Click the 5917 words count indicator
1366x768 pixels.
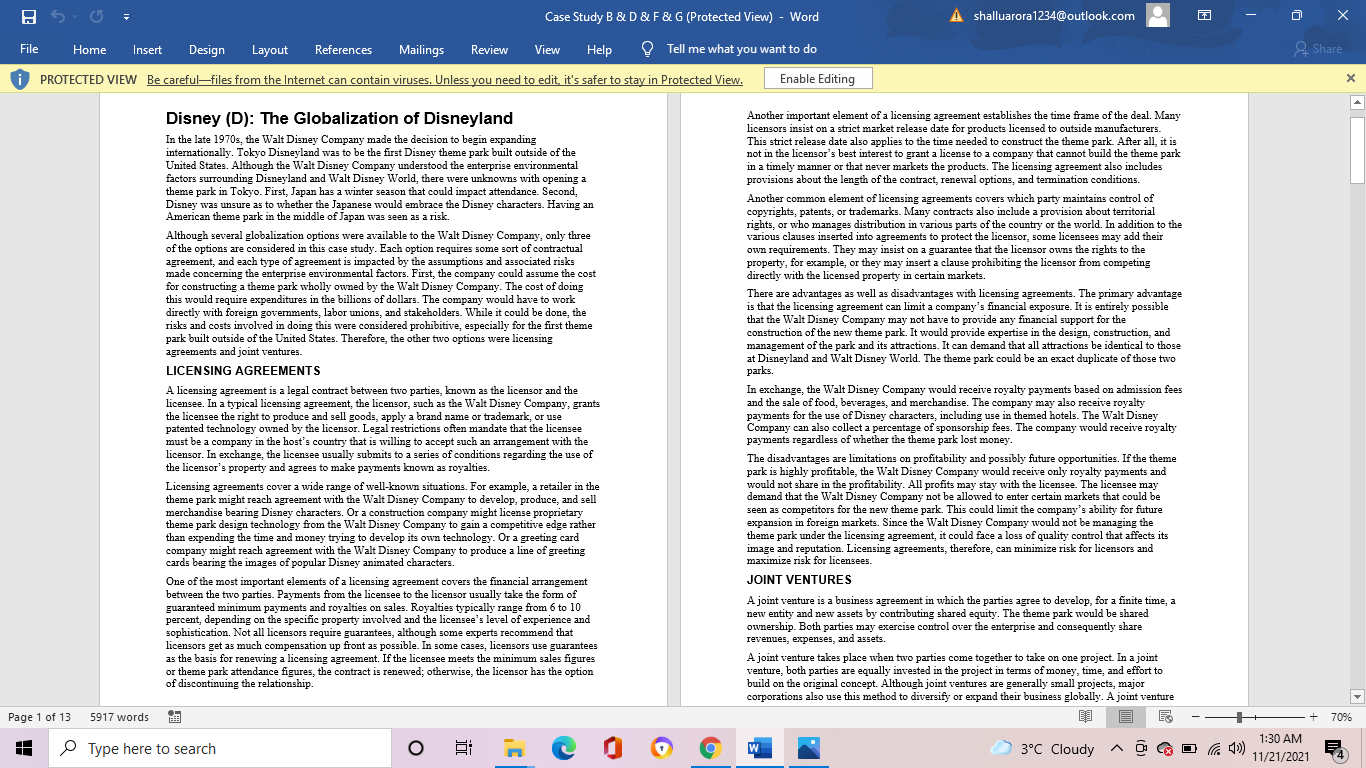pos(119,717)
